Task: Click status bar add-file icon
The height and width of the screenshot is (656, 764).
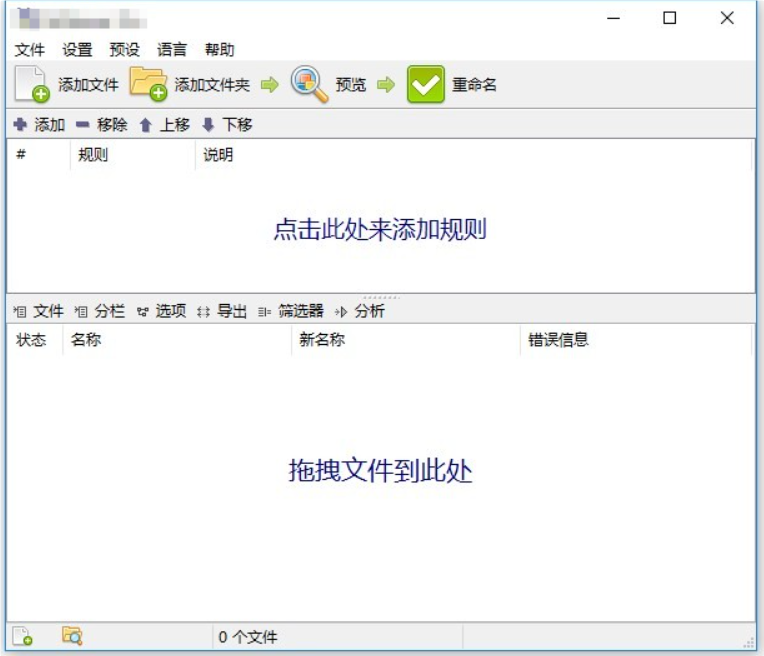Action: (x=22, y=636)
